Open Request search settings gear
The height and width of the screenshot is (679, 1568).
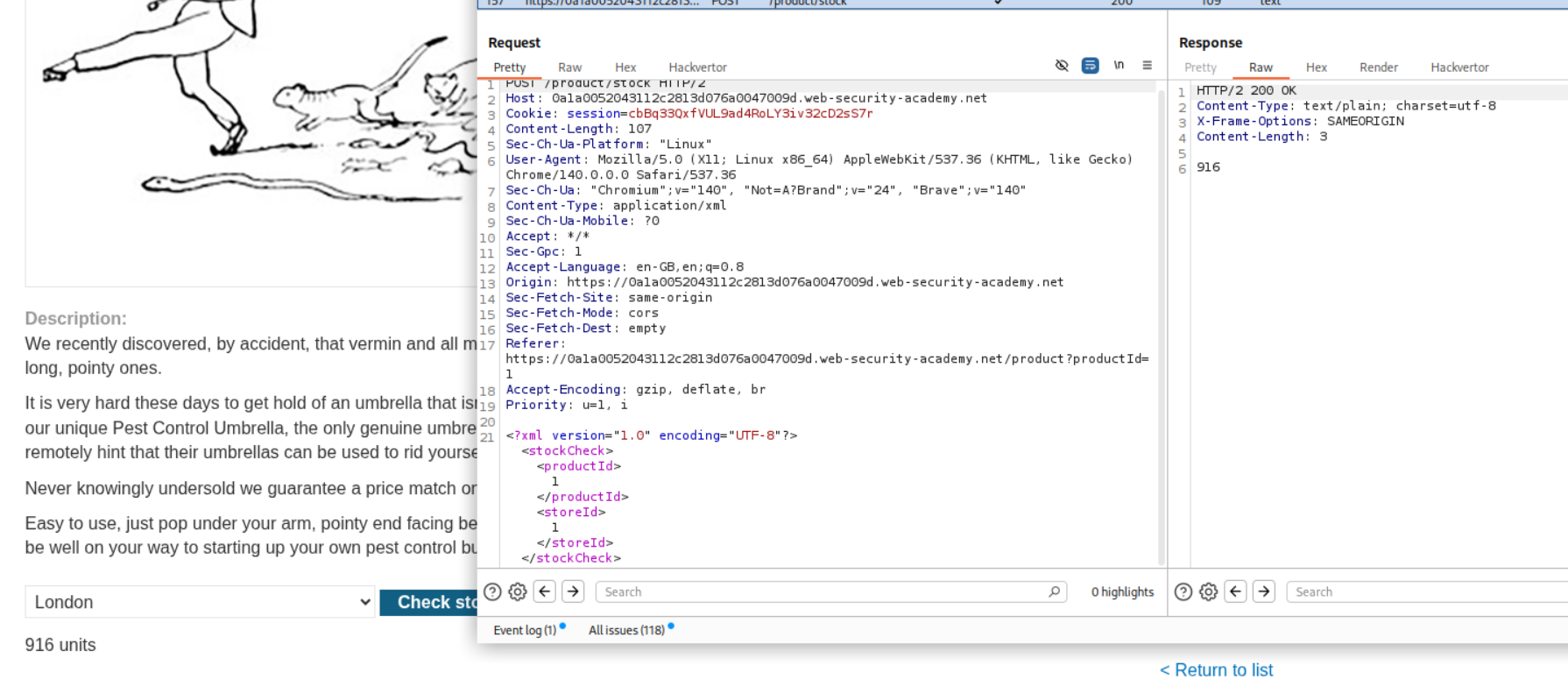point(518,592)
